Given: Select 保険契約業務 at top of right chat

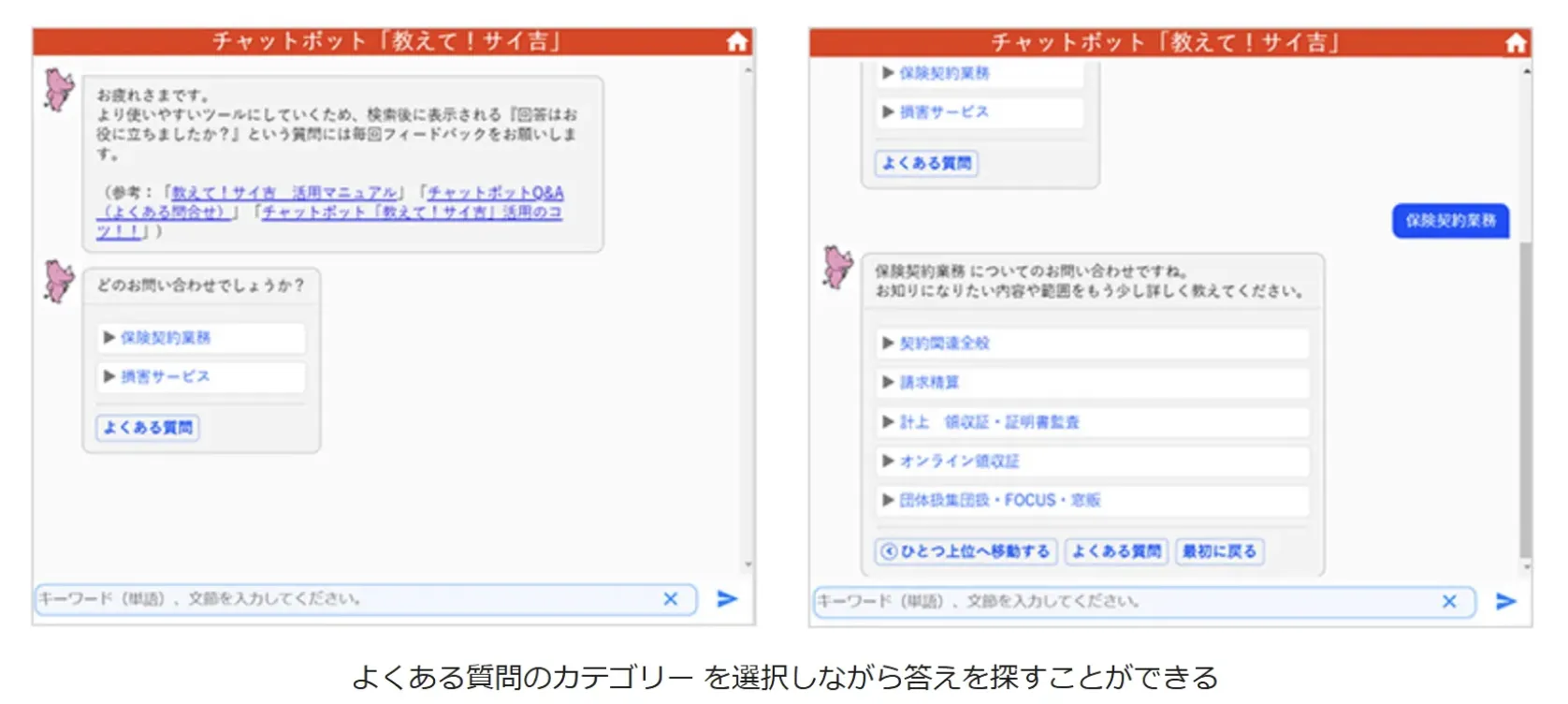Looking at the screenshot, I should click(980, 73).
